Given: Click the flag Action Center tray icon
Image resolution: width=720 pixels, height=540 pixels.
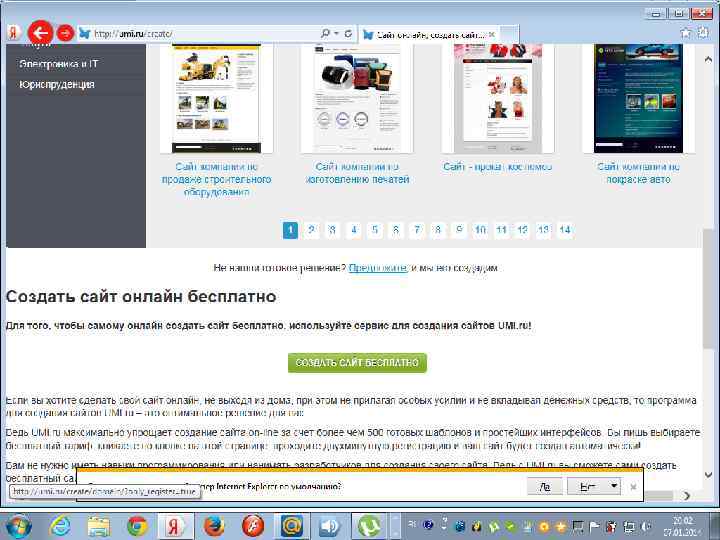Looking at the screenshot, I should (594, 526).
